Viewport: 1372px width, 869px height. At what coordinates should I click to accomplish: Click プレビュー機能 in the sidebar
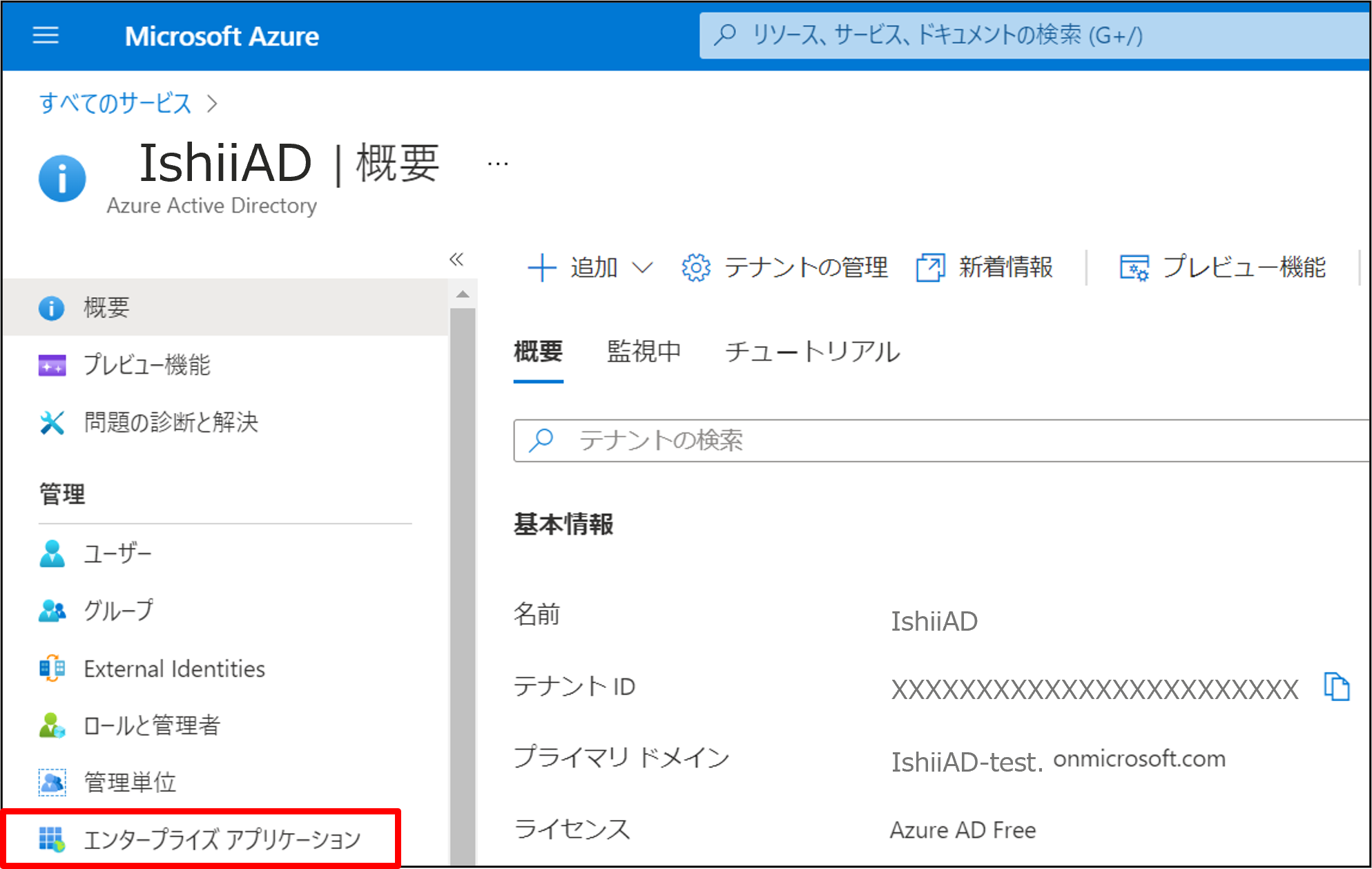tap(146, 365)
